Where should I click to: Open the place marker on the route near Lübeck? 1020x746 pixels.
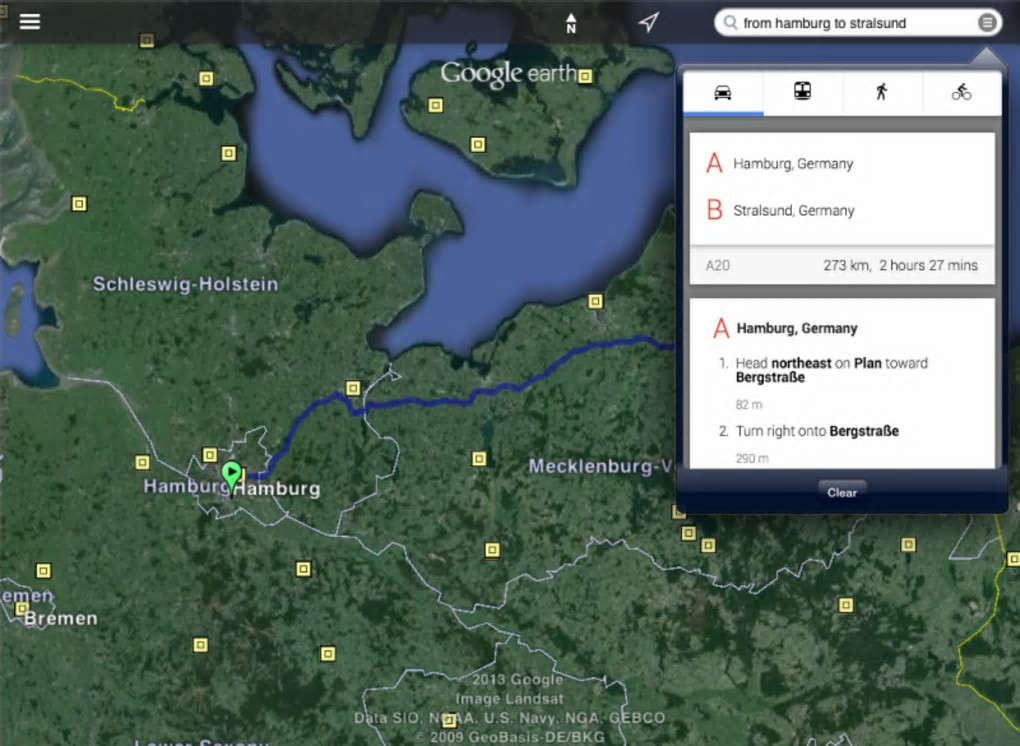click(x=353, y=388)
